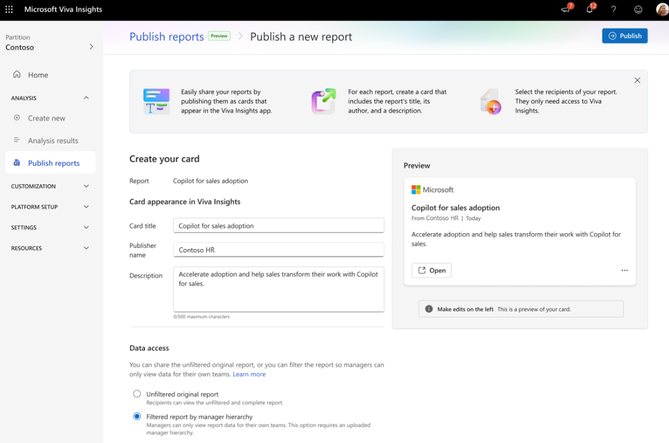The width and height of the screenshot is (669, 443).
Task: Go to Home in sidebar
Action: coord(38,75)
